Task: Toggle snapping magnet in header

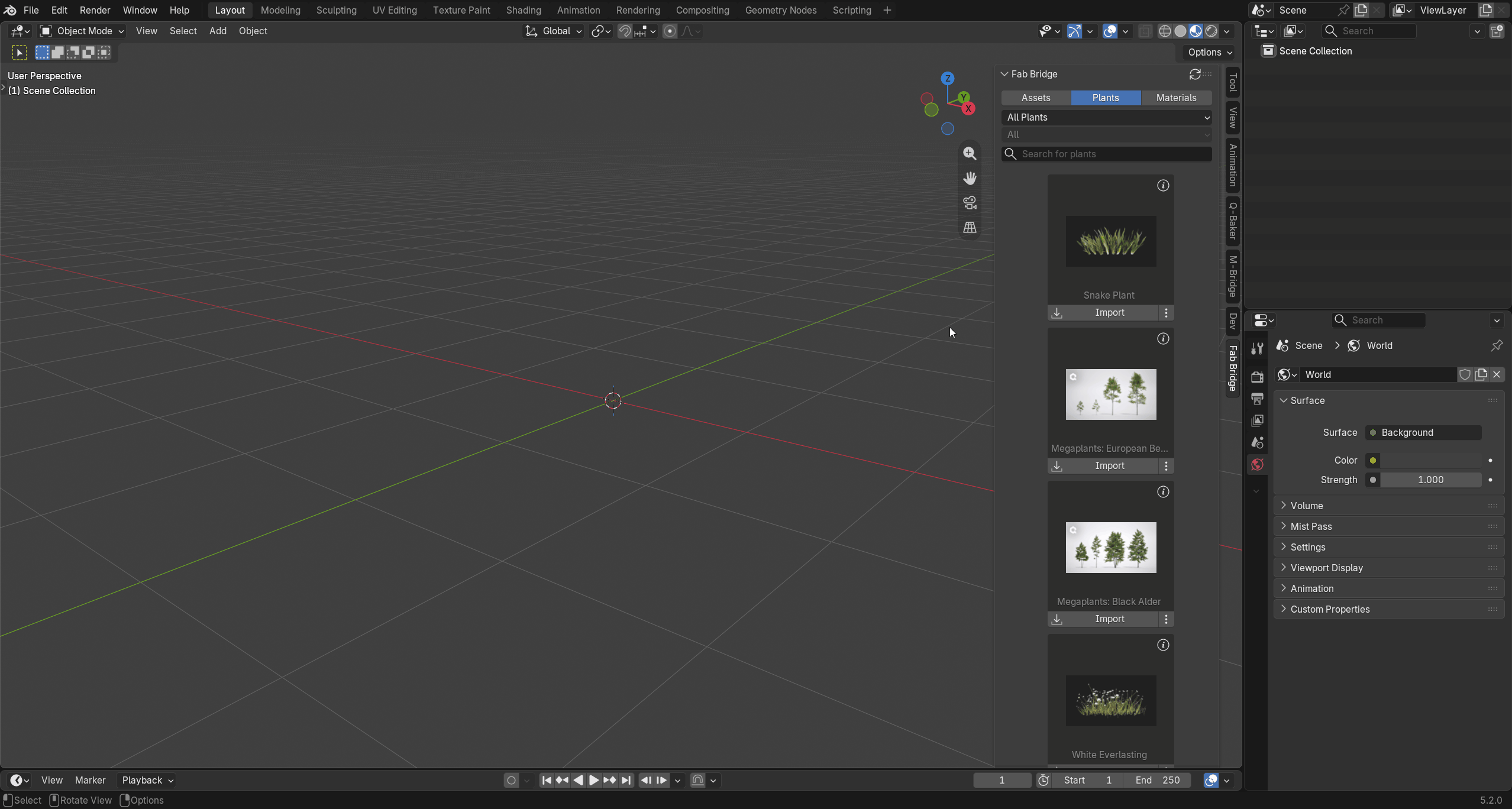Action: coord(625,31)
